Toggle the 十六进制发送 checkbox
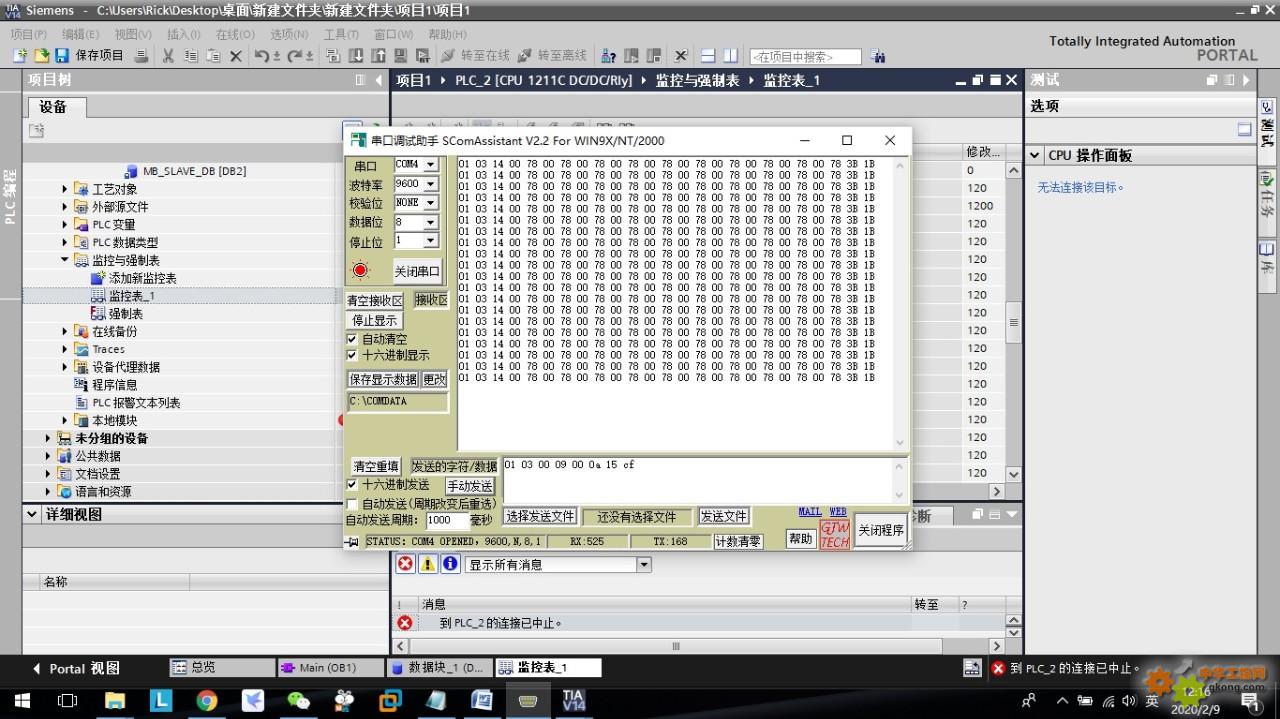 pyautogui.click(x=352, y=484)
